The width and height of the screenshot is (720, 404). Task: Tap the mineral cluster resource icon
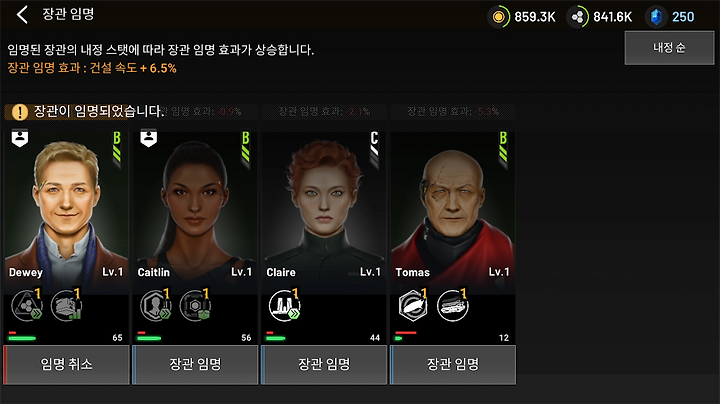point(578,17)
